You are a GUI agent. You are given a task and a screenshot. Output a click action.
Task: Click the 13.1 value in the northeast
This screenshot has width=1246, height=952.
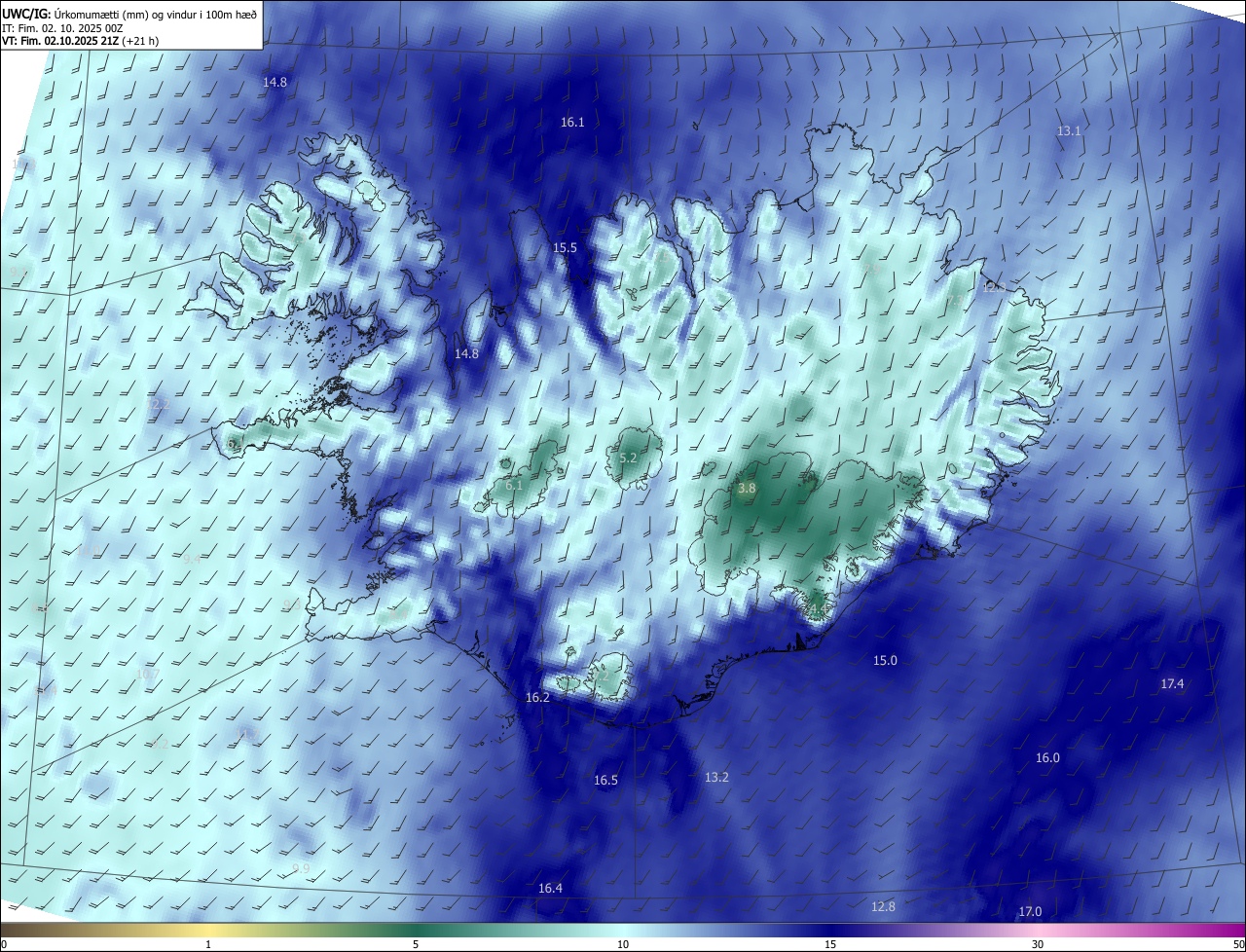coord(1069,130)
